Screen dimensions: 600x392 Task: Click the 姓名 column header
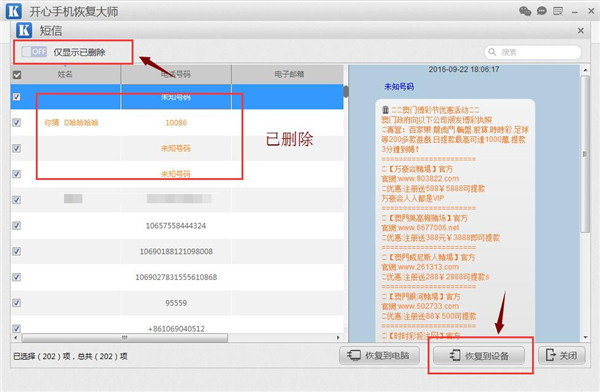pyautogui.click(x=65, y=74)
